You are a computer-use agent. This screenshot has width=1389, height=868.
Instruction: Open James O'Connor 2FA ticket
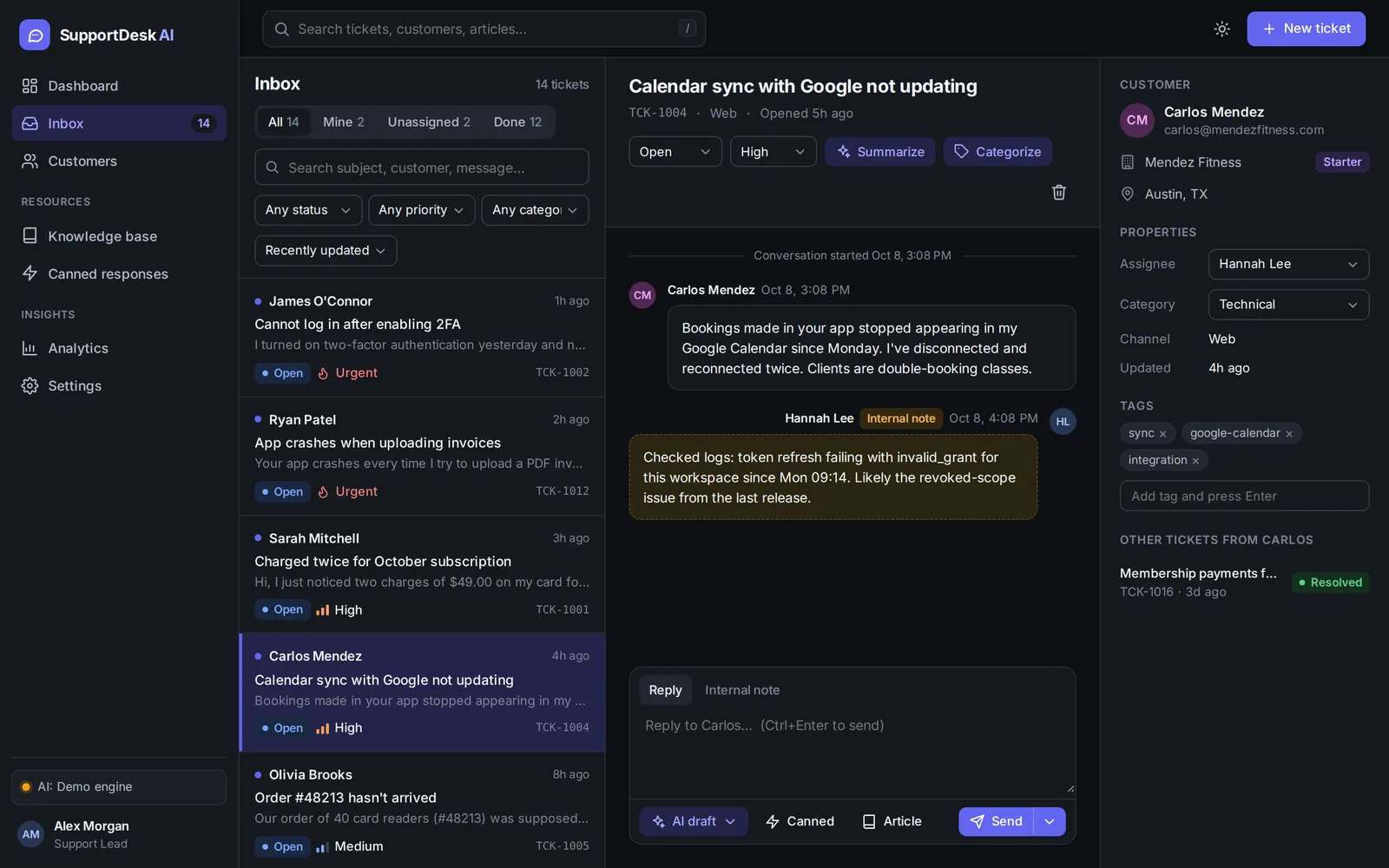422,337
